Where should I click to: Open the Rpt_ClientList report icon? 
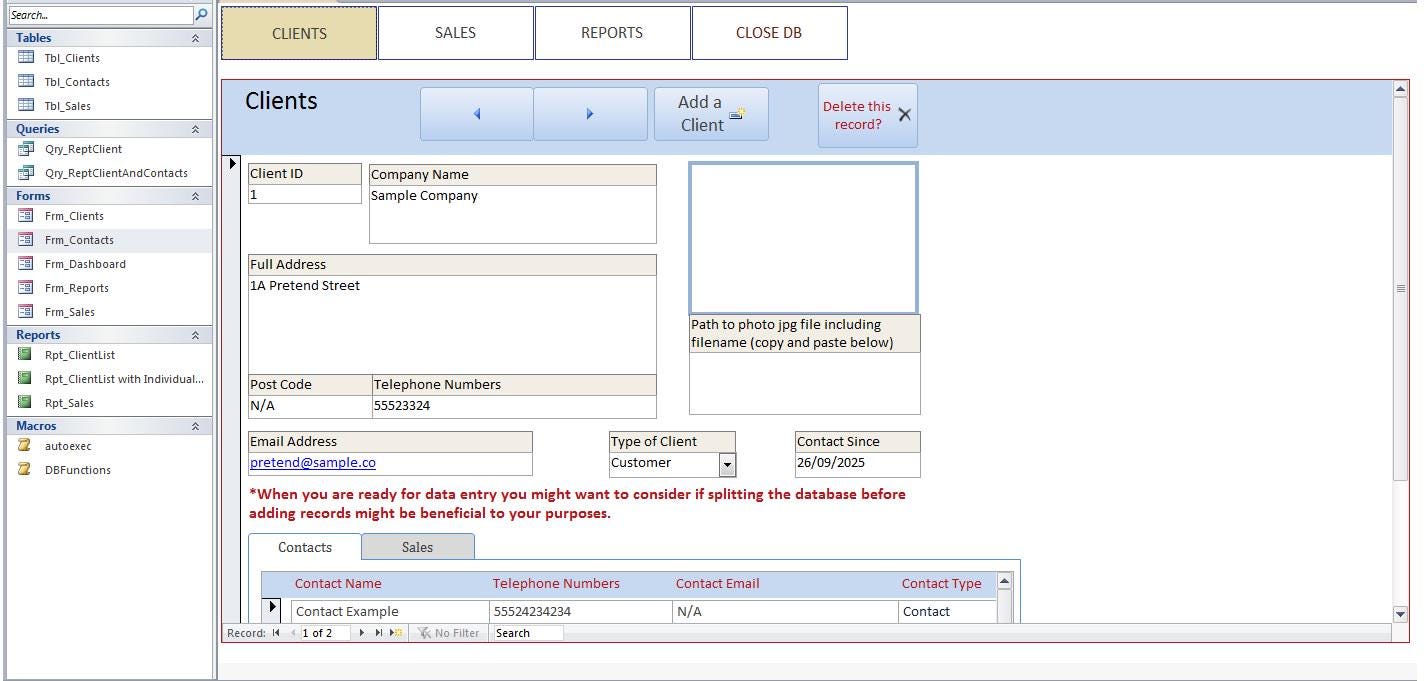(26, 354)
